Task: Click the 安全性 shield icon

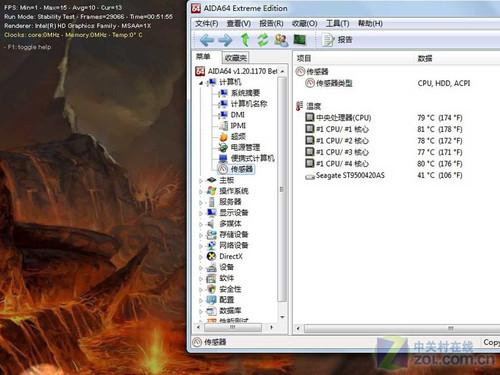Action: click(212, 289)
